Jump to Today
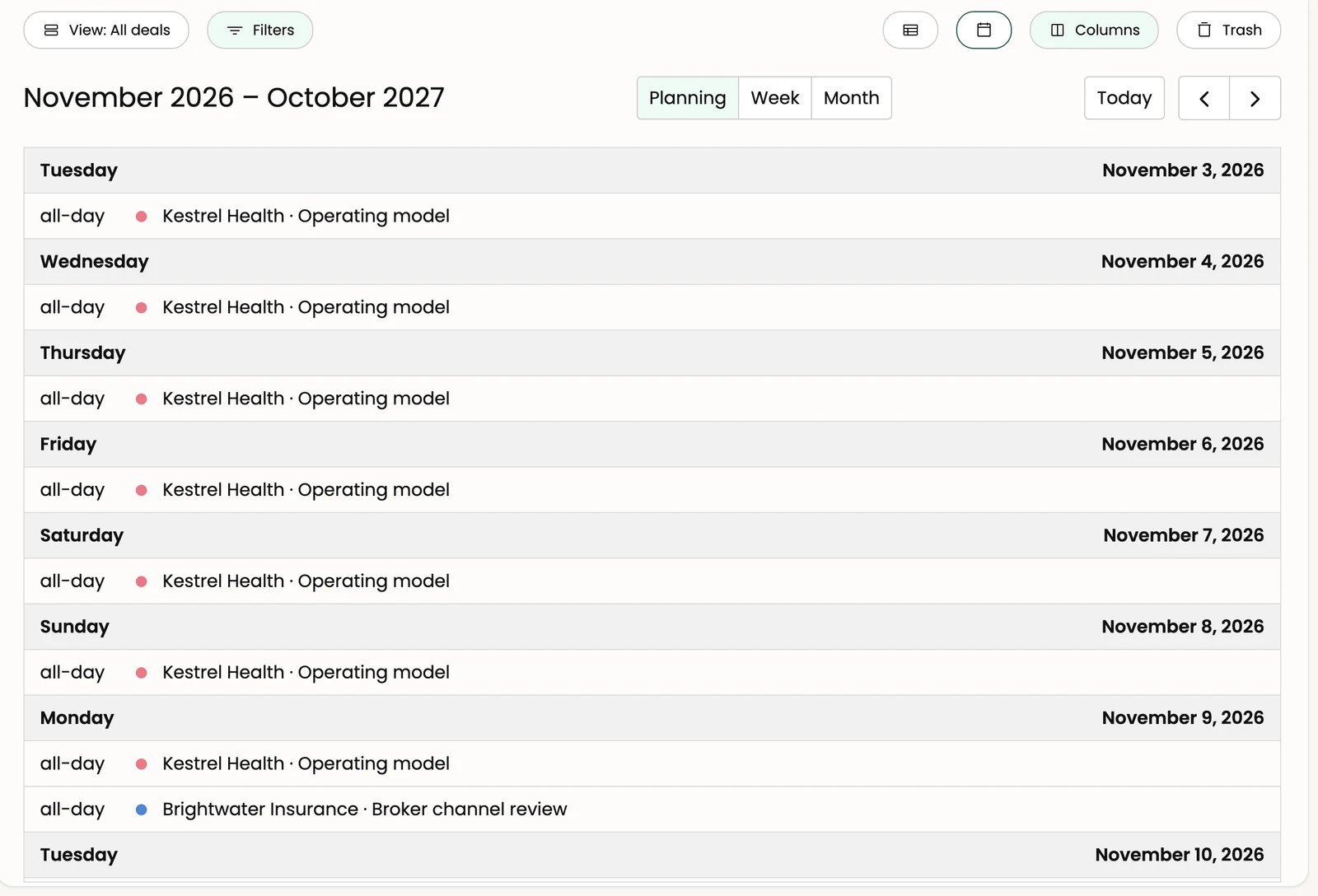 [x=1124, y=98]
